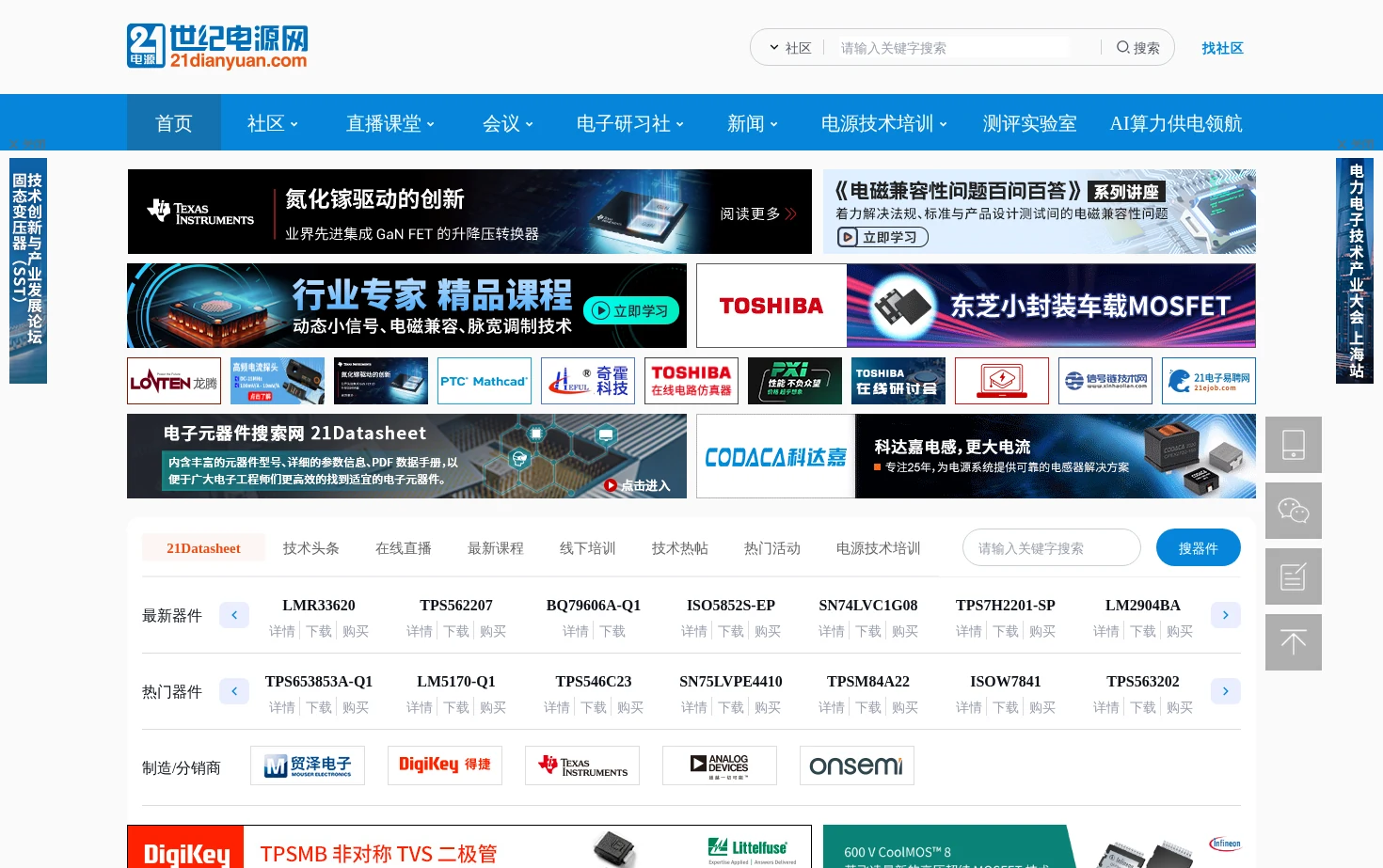
Task: Focus the 搜器件 keyword input field
Action: 1052,547
